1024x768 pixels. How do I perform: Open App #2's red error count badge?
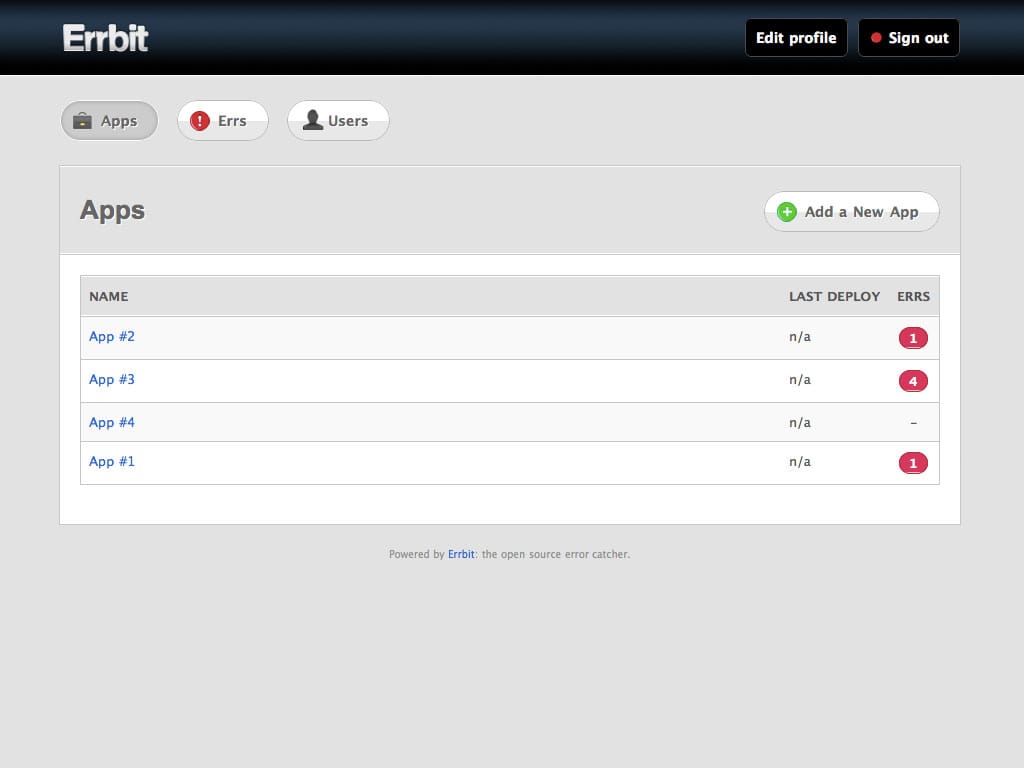pyautogui.click(x=913, y=338)
